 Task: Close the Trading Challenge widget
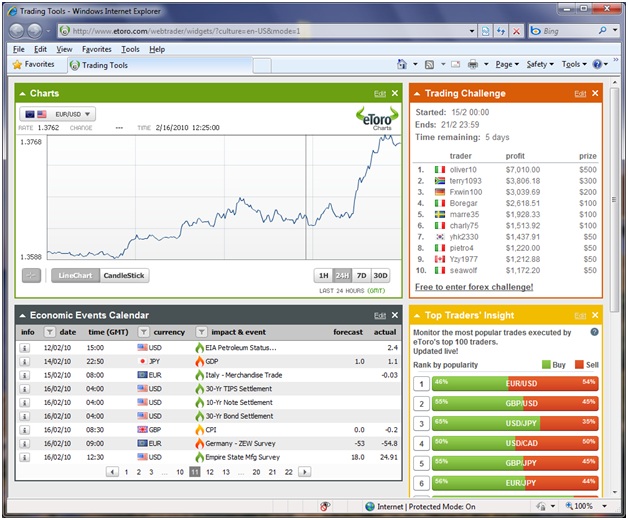tap(595, 93)
